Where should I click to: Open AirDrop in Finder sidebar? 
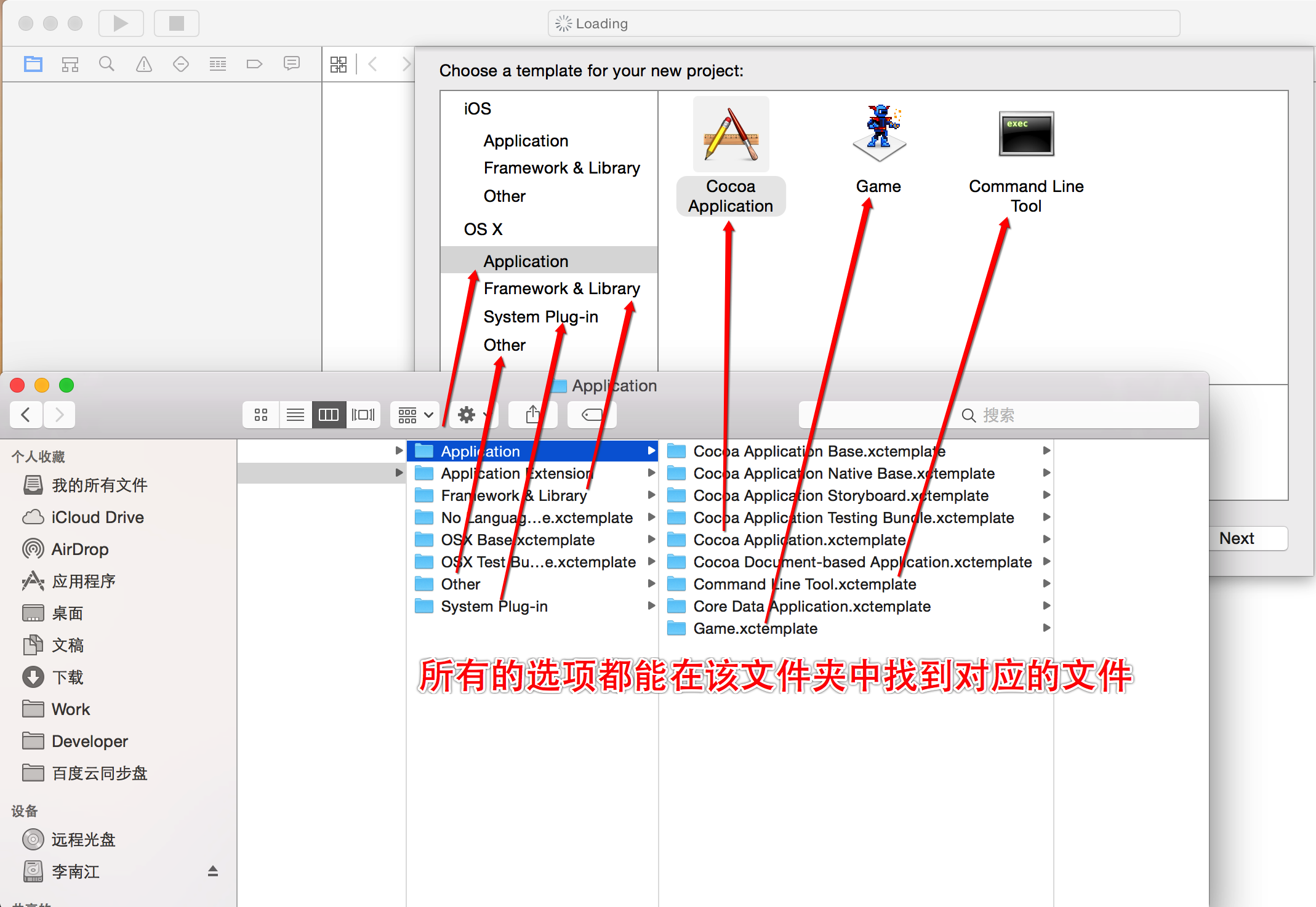click(x=79, y=549)
